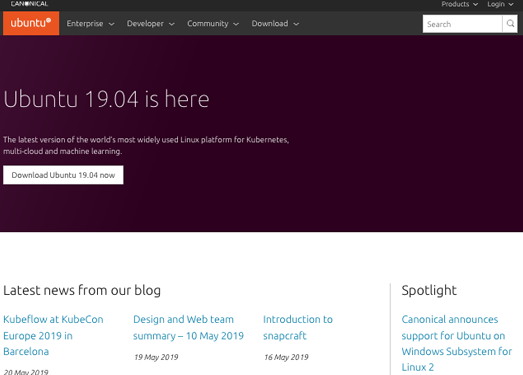Click the Canonical logo in top bar
The width and height of the screenshot is (523, 375).
[29, 4]
